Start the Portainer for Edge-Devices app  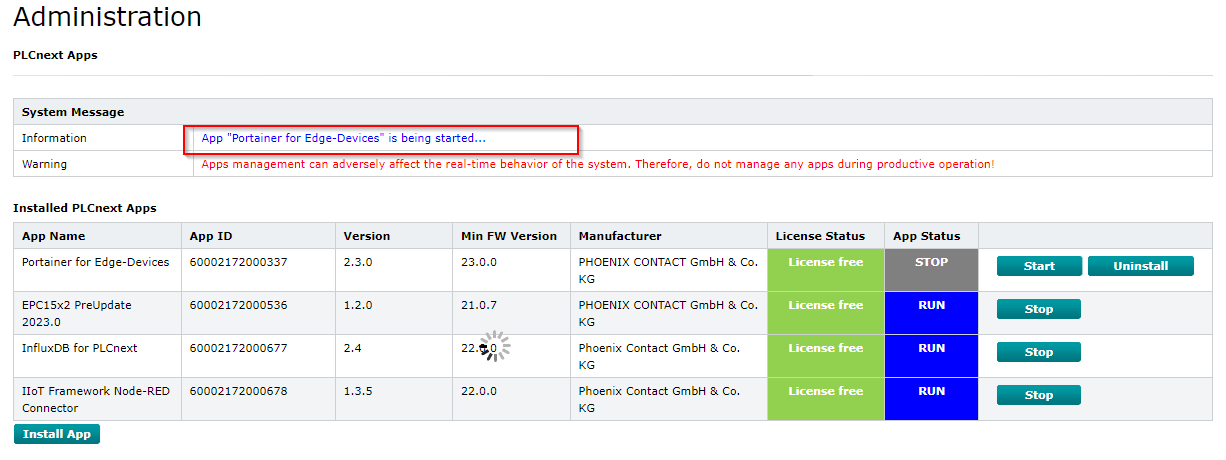[x=1039, y=266]
